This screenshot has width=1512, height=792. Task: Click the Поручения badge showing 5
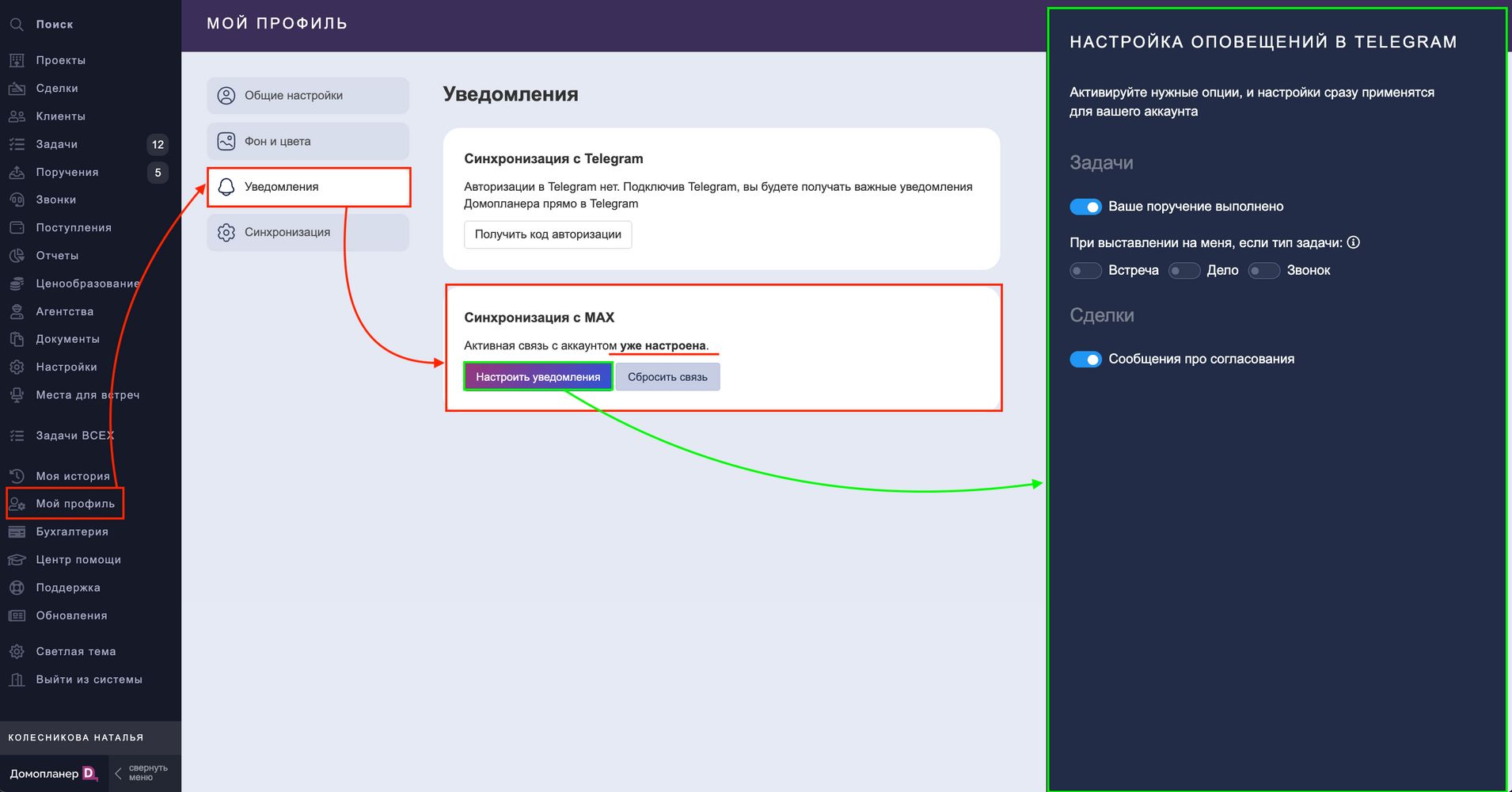(158, 173)
